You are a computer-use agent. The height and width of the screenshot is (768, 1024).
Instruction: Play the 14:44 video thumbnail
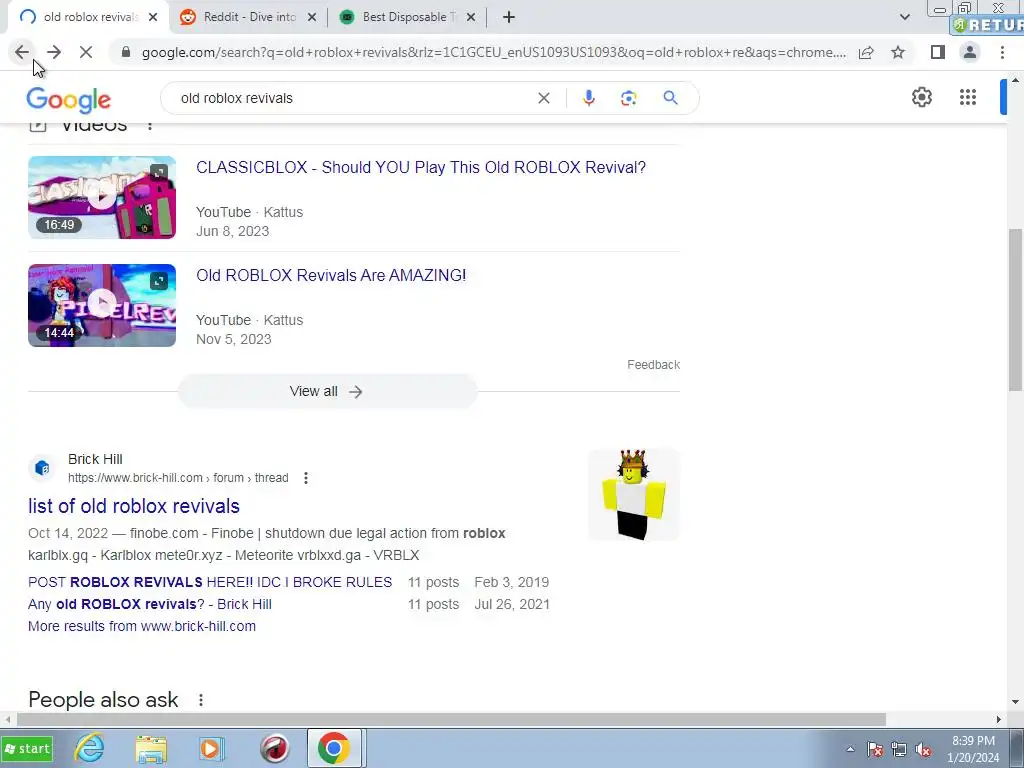click(102, 305)
